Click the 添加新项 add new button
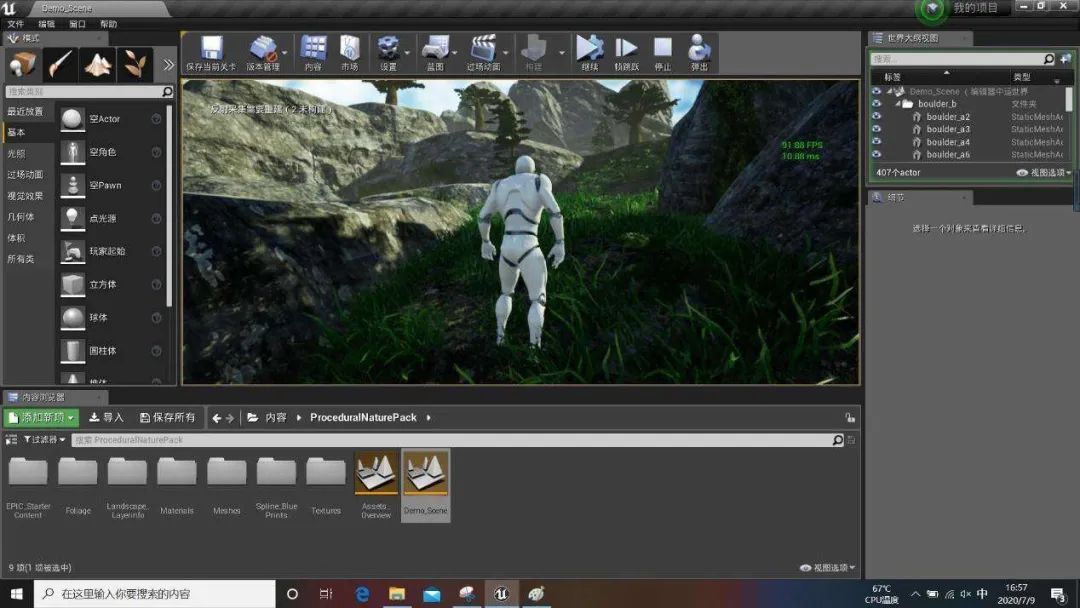 click(x=41, y=417)
